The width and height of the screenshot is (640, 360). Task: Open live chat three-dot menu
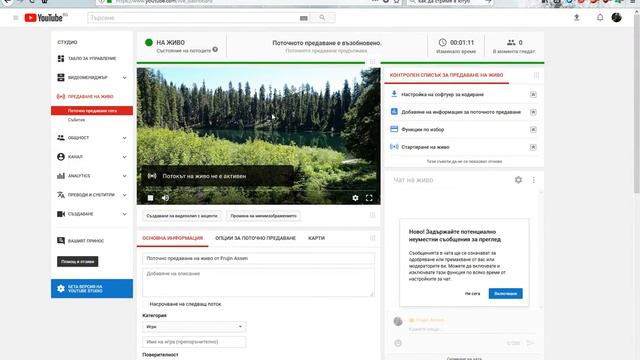(x=533, y=180)
